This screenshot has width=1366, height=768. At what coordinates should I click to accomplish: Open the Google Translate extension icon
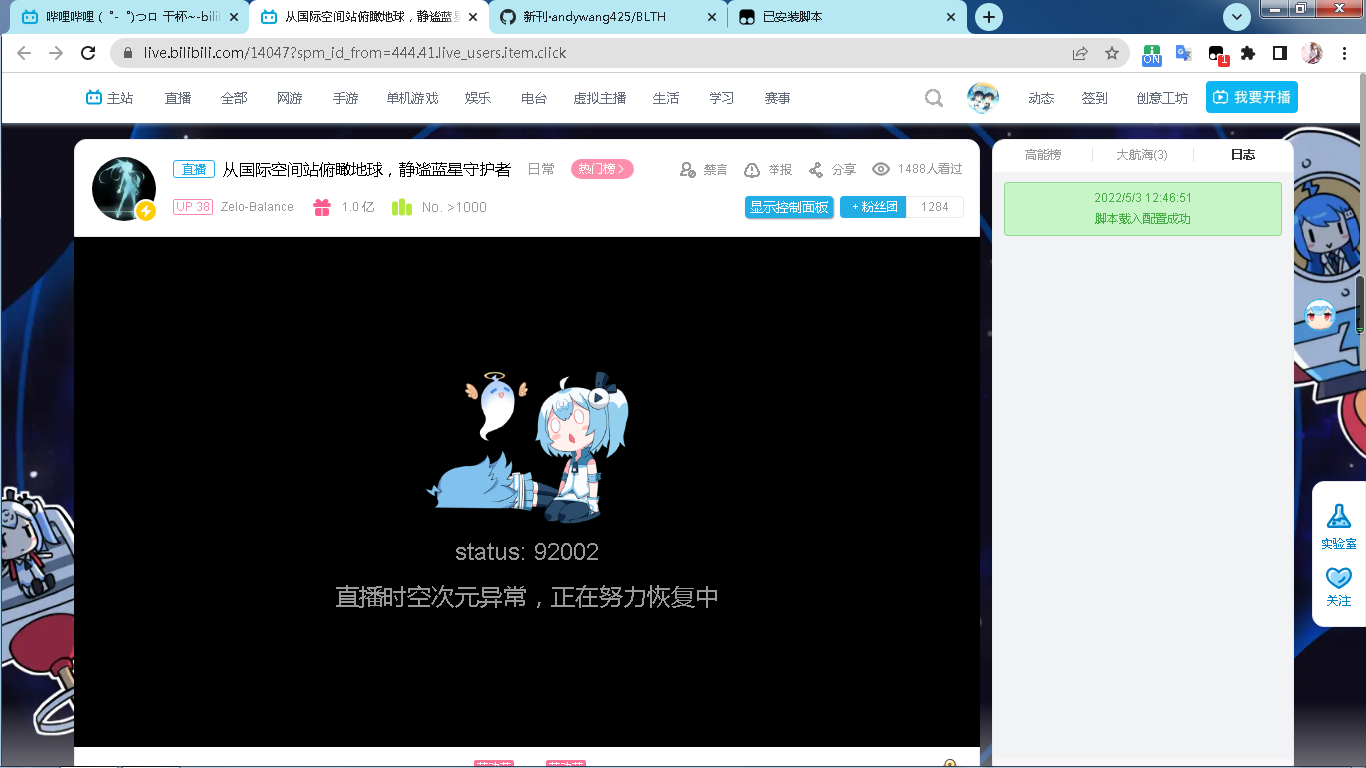[1184, 53]
